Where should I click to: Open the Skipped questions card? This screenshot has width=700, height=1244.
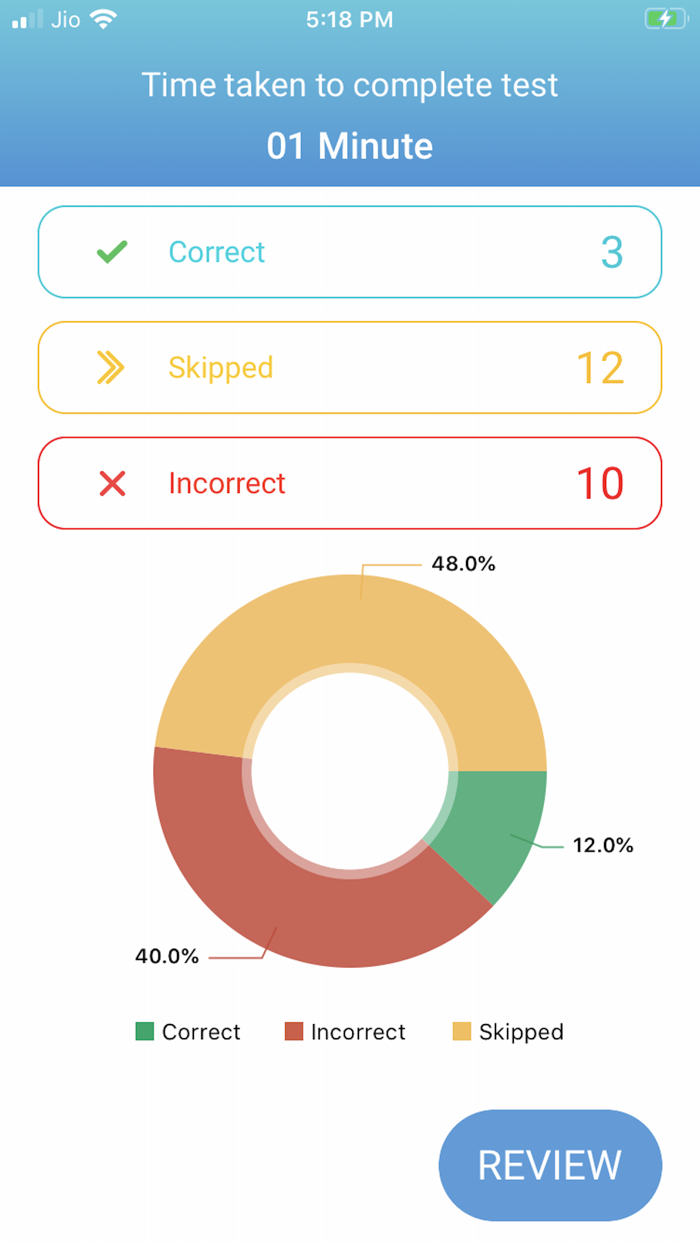pyautogui.click(x=350, y=368)
